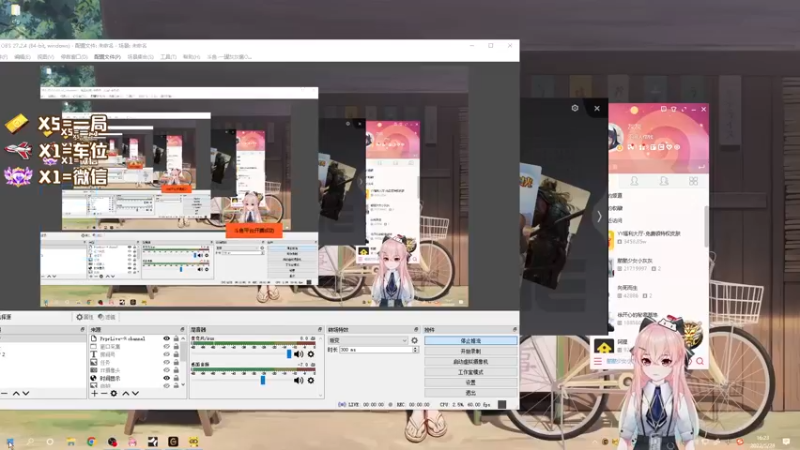
Task: Move the selected source up in the Sources list
Action: point(126,393)
